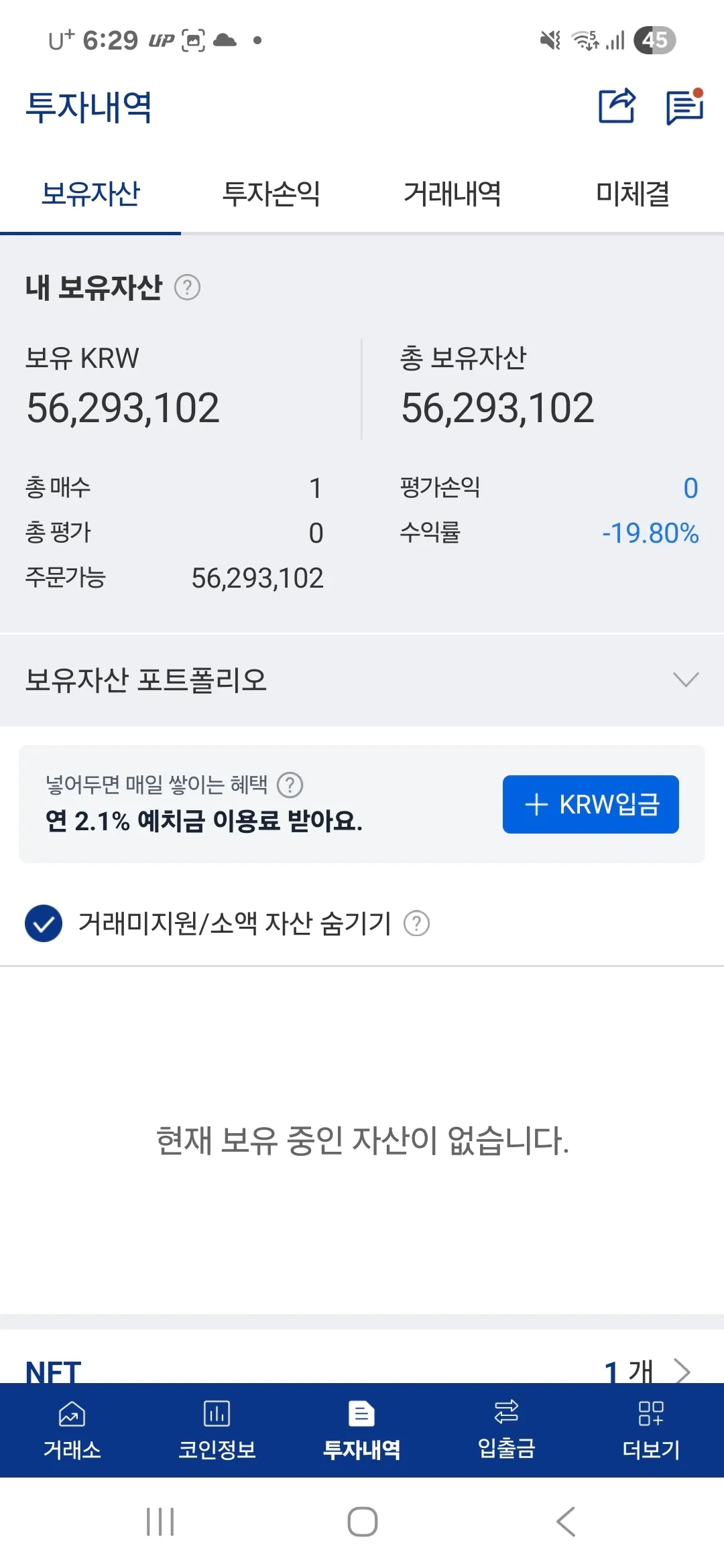Go to 거래소 in bottom navigation
The height and width of the screenshot is (1568, 724).
pyautogui.click(x=72, y=1430)
